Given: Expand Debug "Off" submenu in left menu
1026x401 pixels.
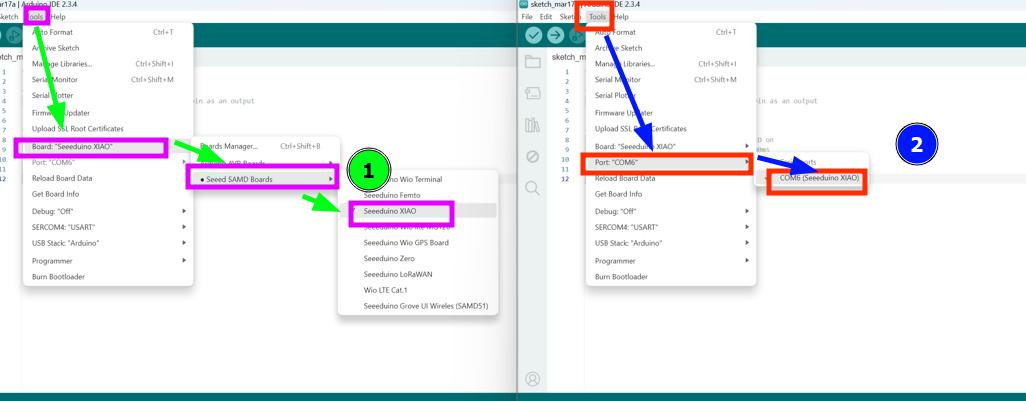Looking at the screenshot, I should pyautogui.click(x=108, y=211).
